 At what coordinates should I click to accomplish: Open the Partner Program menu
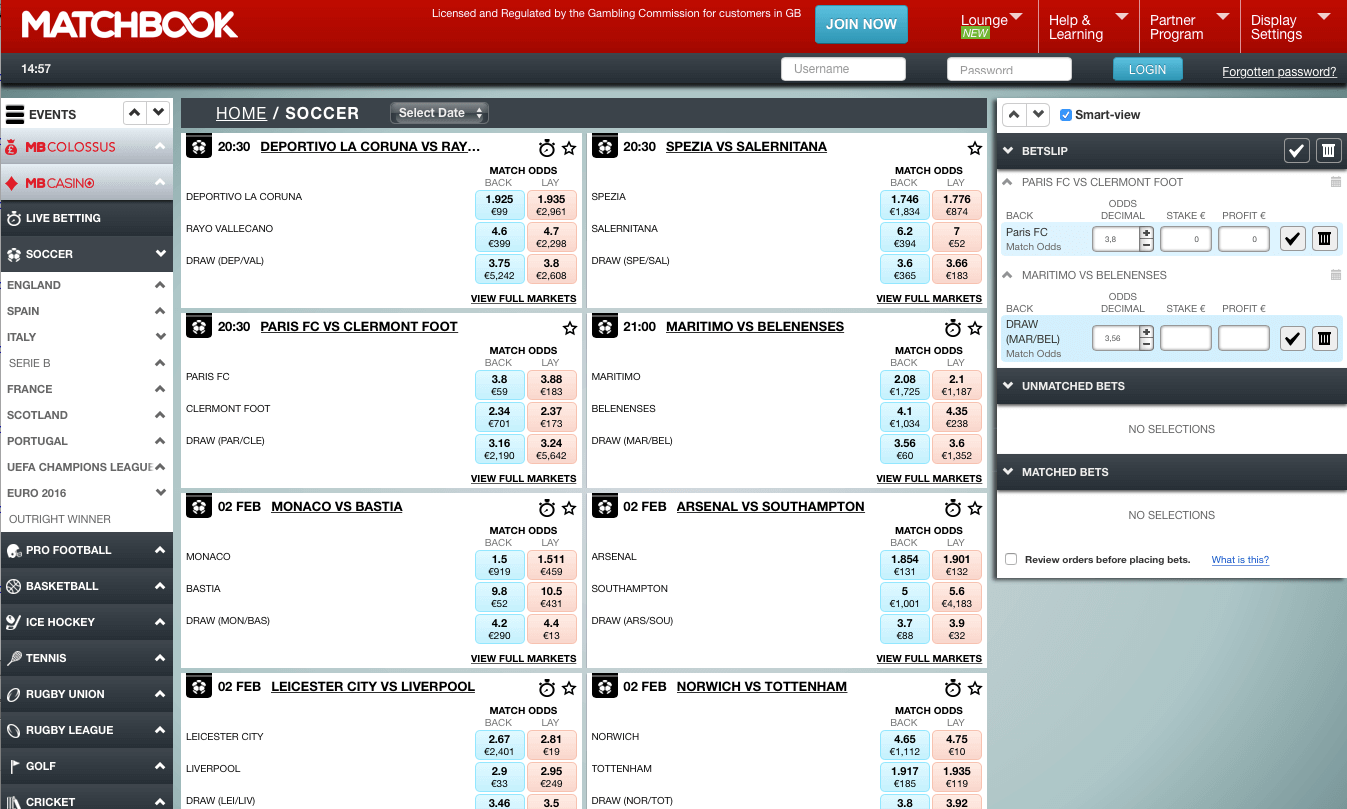[1189, 27]
